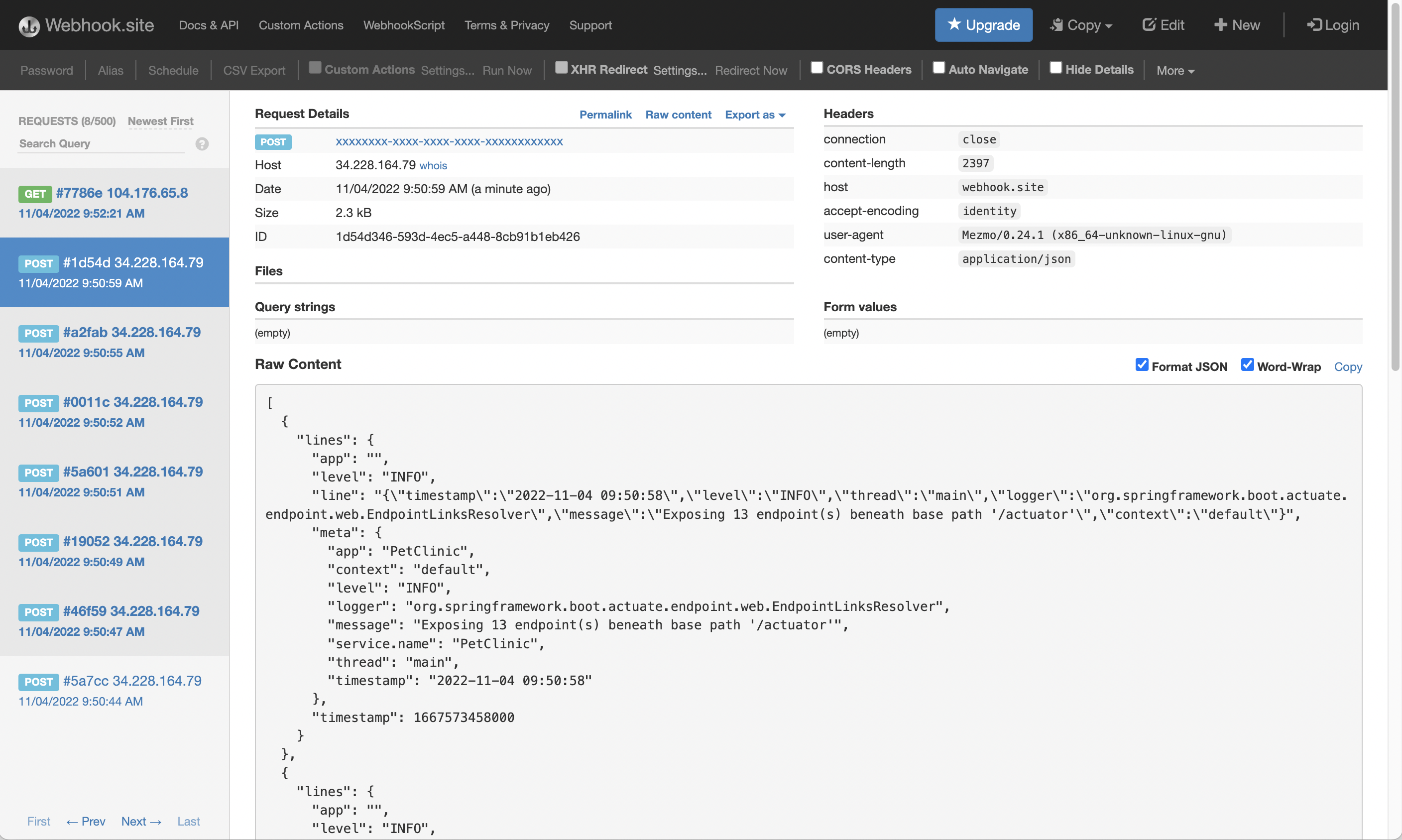Click Run Now for custom actions

point(507,70)
